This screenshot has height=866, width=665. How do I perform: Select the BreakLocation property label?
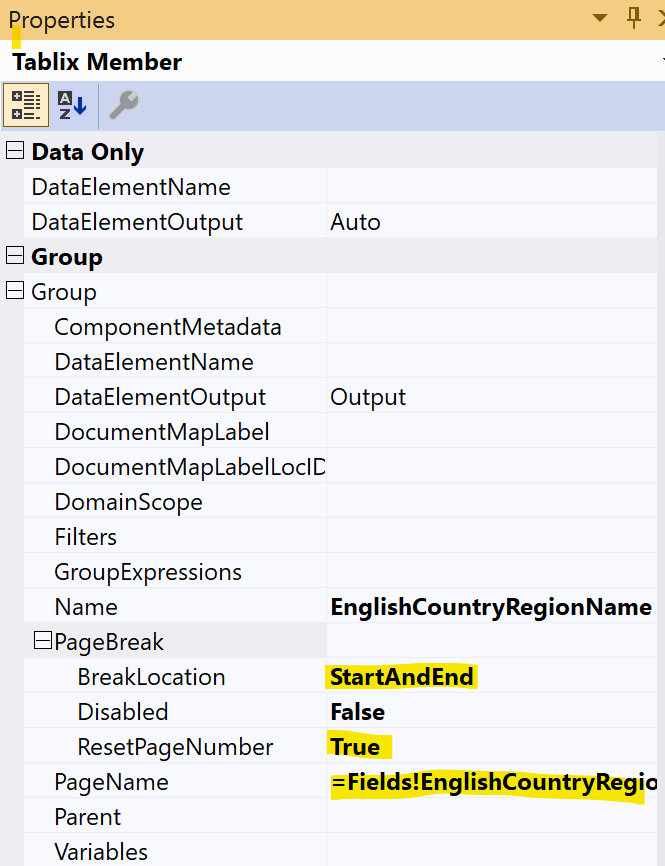click(151, 677)
